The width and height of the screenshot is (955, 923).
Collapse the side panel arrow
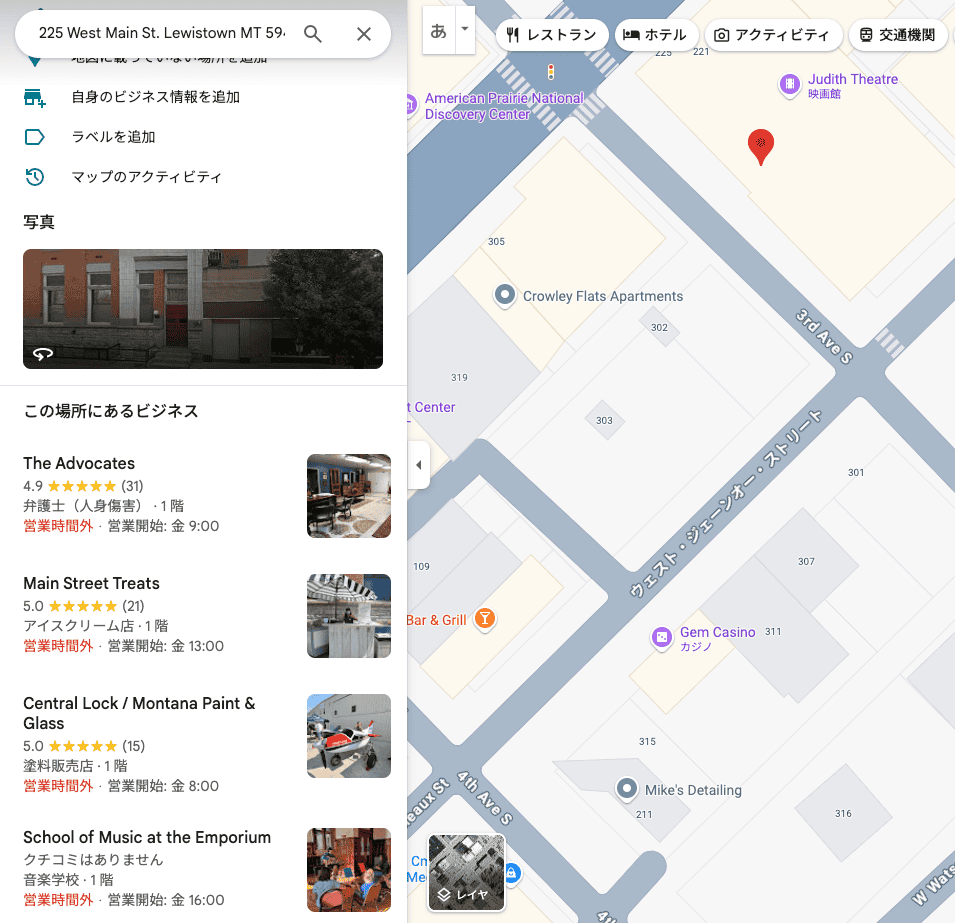click(x=419, y=465)
